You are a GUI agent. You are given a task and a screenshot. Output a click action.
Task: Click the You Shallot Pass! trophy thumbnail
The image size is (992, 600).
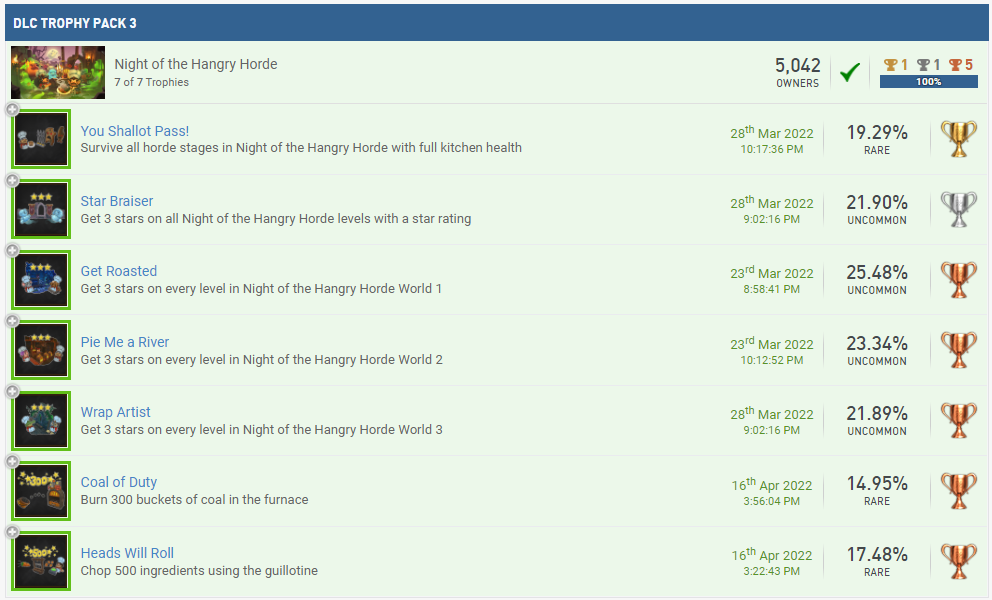(41, 139)
